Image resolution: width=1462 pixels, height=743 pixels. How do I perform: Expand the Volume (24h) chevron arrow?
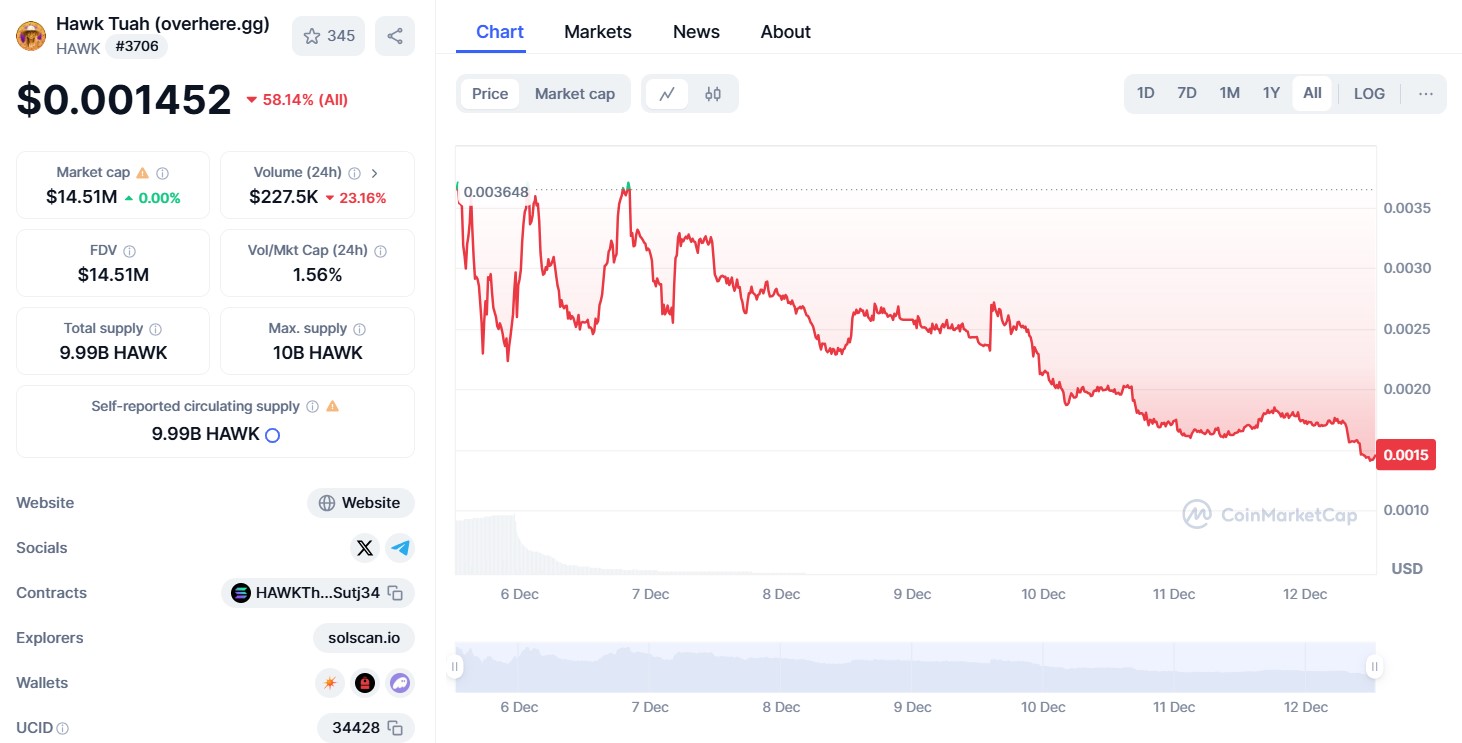(x=374, y=173)
